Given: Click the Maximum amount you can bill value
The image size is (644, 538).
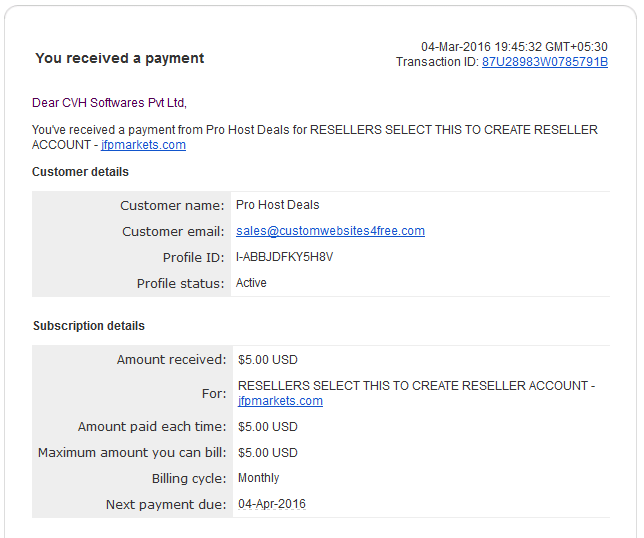Looking at the screenshot, I should [x=268, y=453].
